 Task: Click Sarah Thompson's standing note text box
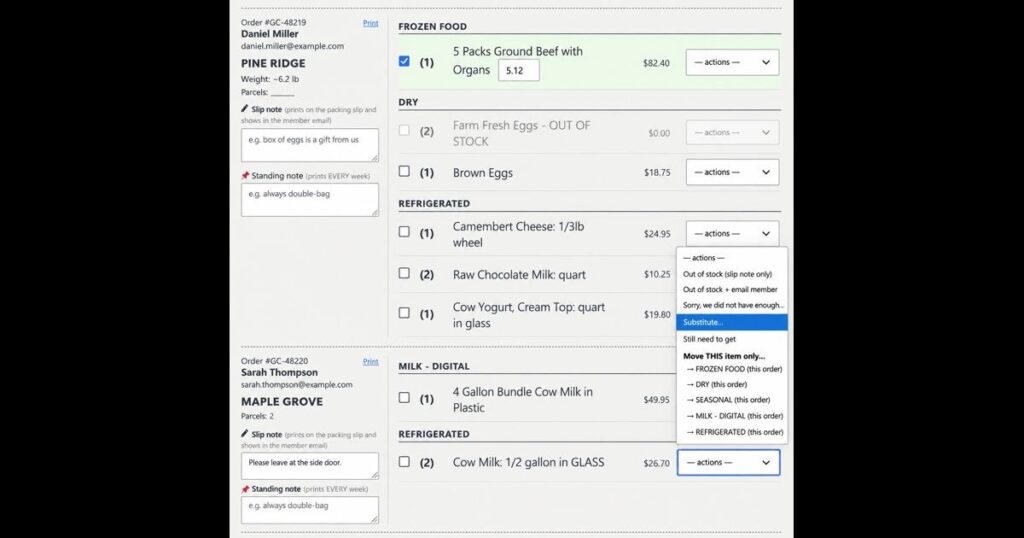coord(310,510)
